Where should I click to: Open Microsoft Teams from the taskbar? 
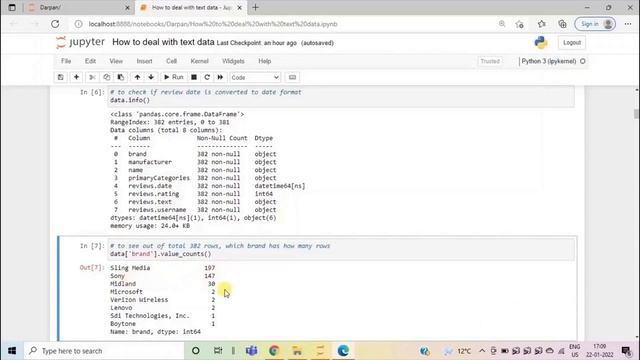(251, 351)
